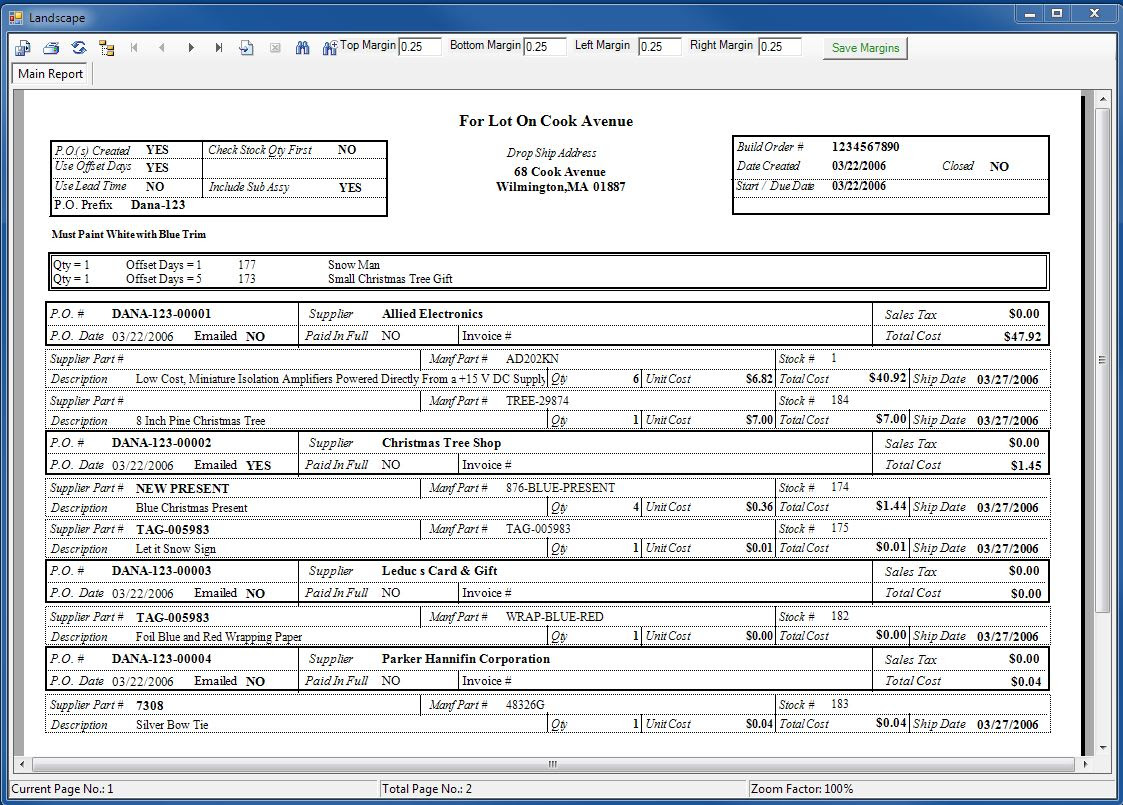Click the vertical scrollbar up arrow
The height and width of the screenshot is (805, 1123).
(1102, 98)
